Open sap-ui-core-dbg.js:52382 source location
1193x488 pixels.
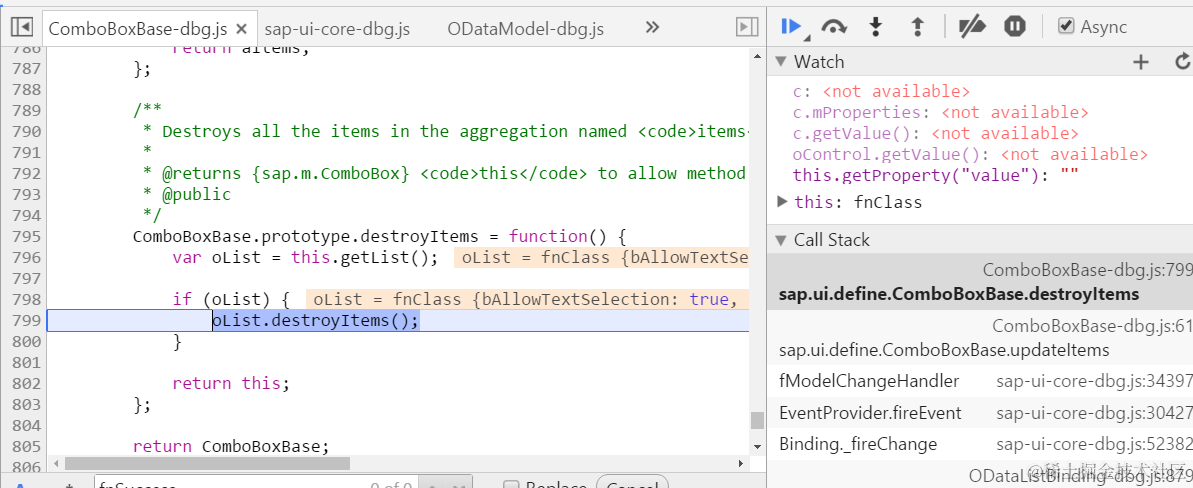[x=1094, y=444]
